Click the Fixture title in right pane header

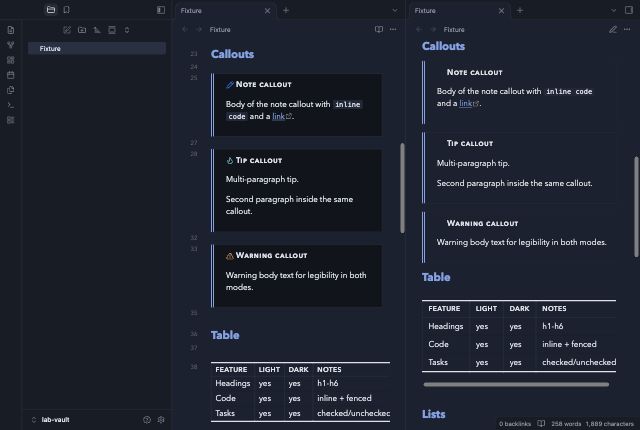[454, 29]
